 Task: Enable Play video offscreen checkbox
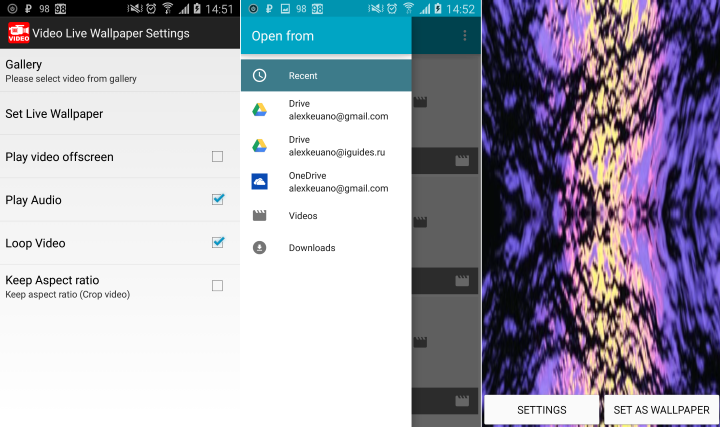tap(218, 157)
